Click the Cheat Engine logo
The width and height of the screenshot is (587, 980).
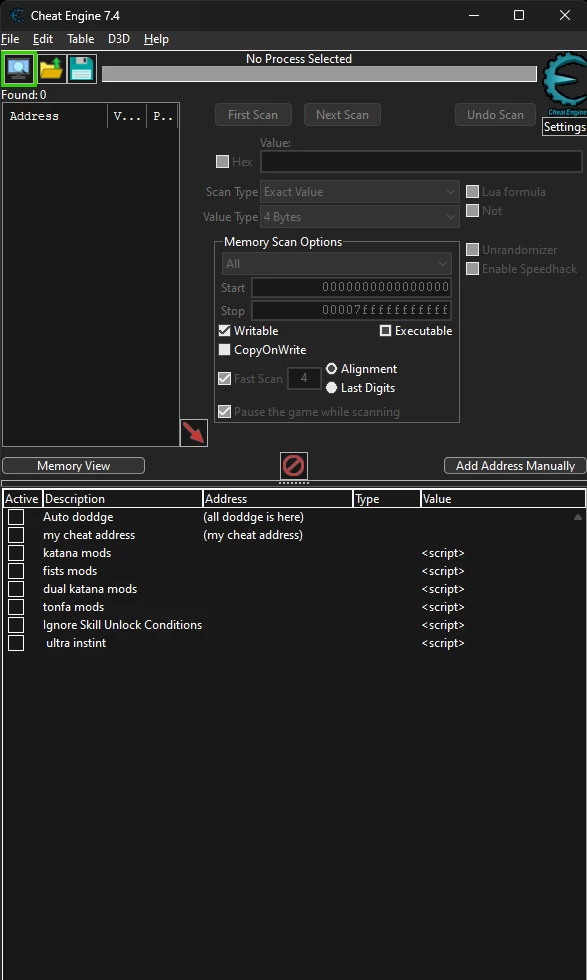coord(564,84)
